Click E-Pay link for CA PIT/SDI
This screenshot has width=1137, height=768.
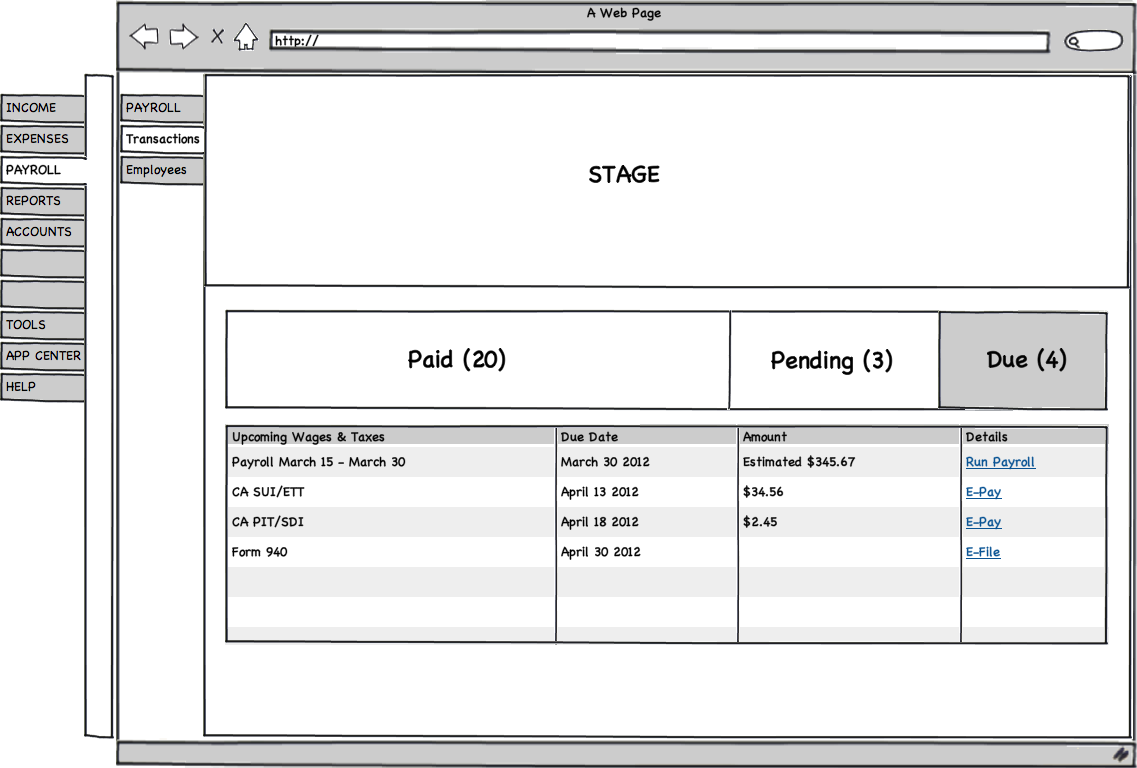[983, 521]
